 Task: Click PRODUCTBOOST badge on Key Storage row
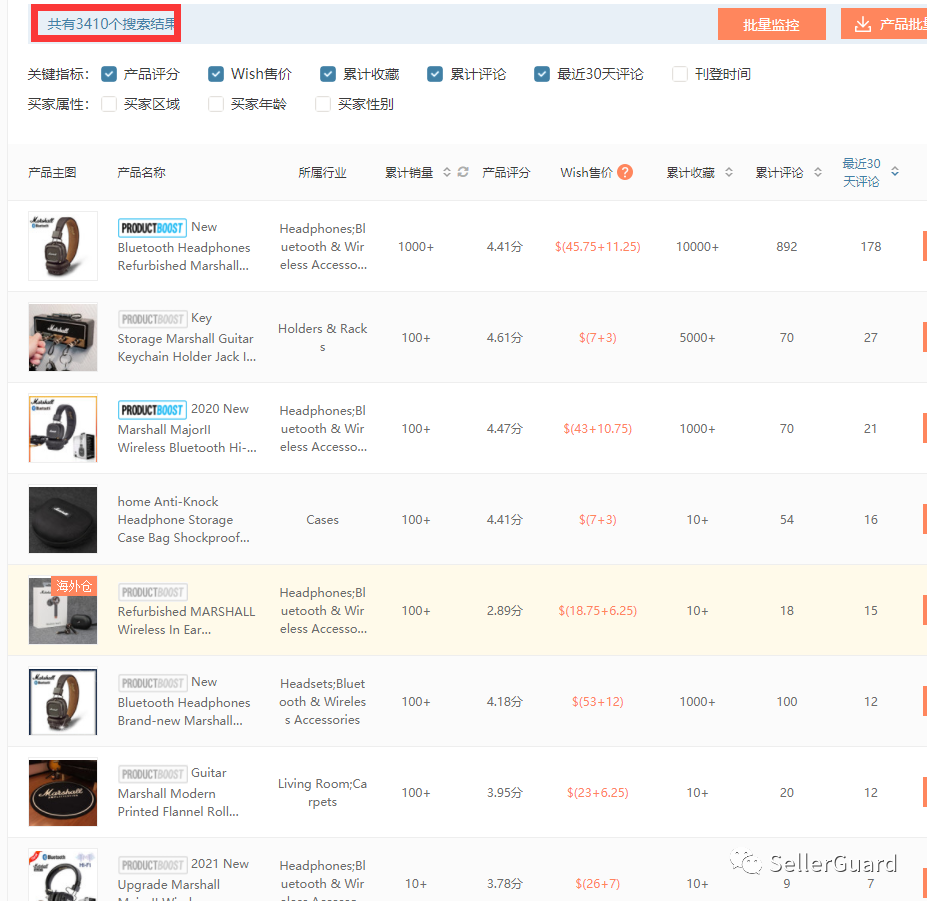click(153, 319)
